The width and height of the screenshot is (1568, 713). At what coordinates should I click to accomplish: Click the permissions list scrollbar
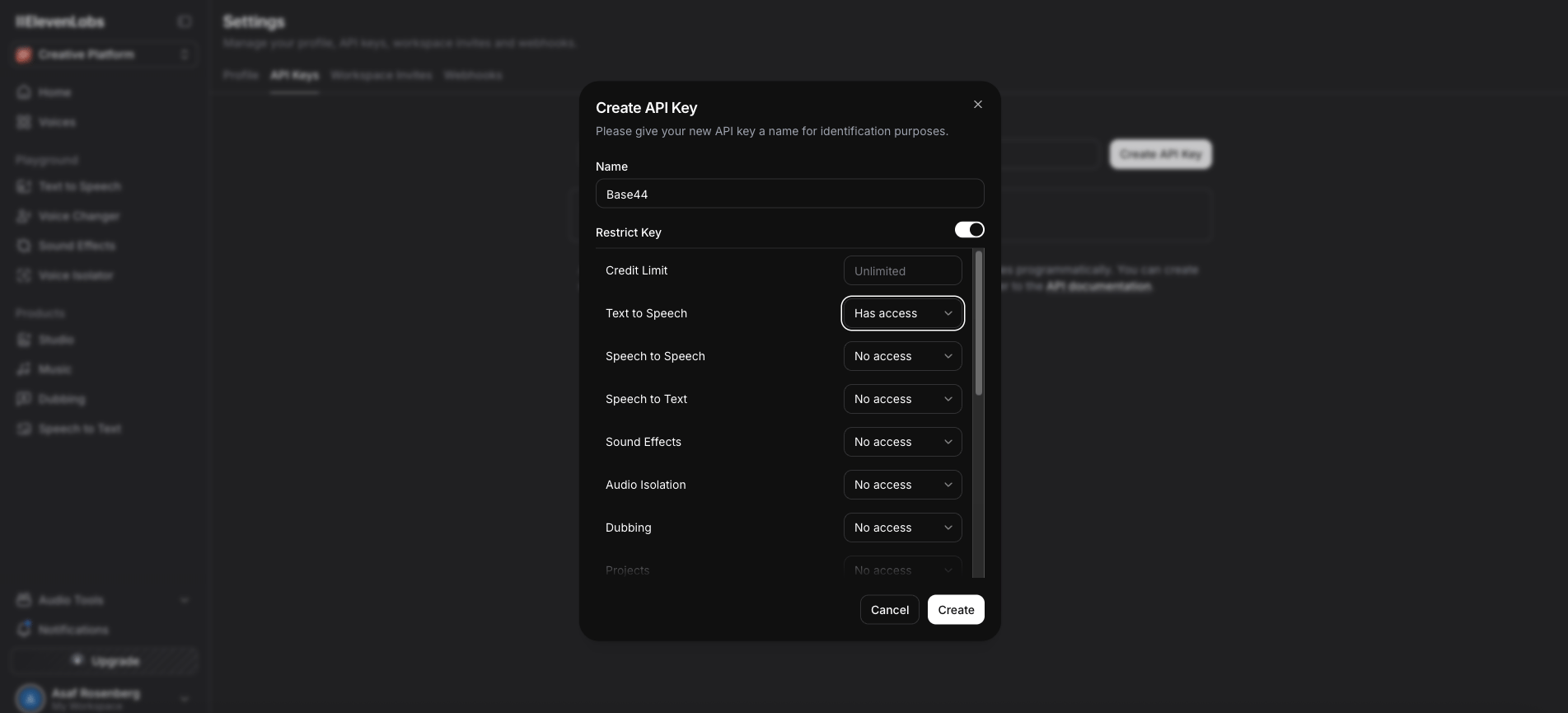click(979, 323)
